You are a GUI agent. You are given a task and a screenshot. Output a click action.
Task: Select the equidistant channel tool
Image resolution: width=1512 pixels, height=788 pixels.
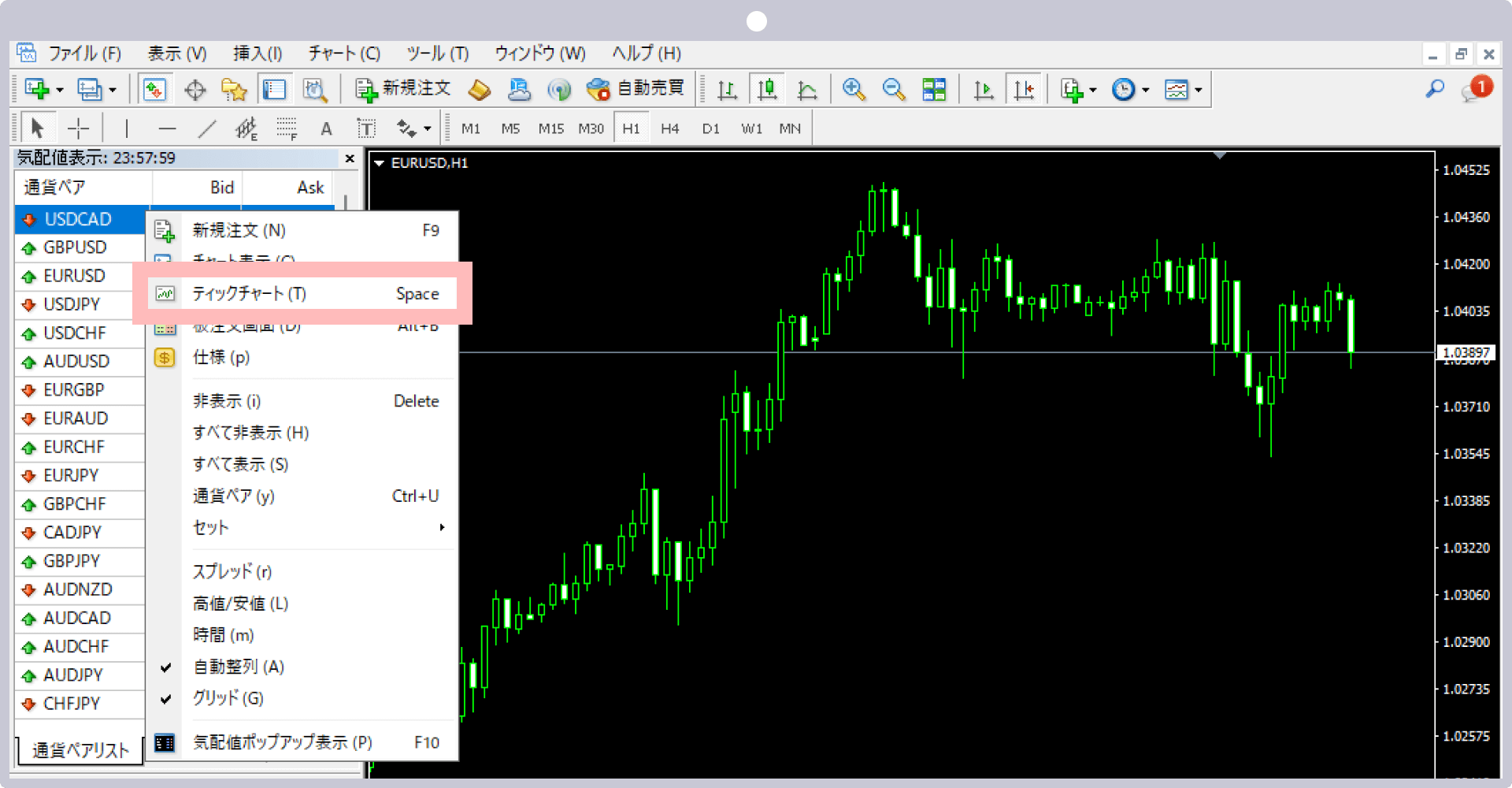point(246,128)
